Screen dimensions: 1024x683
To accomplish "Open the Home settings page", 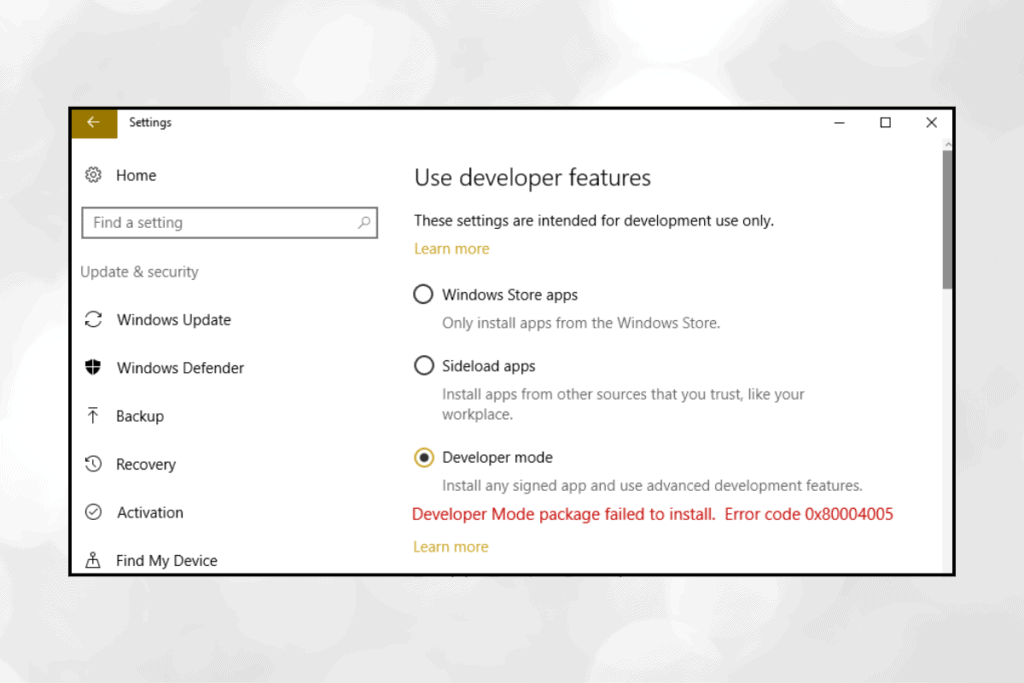I will [136, 175].
